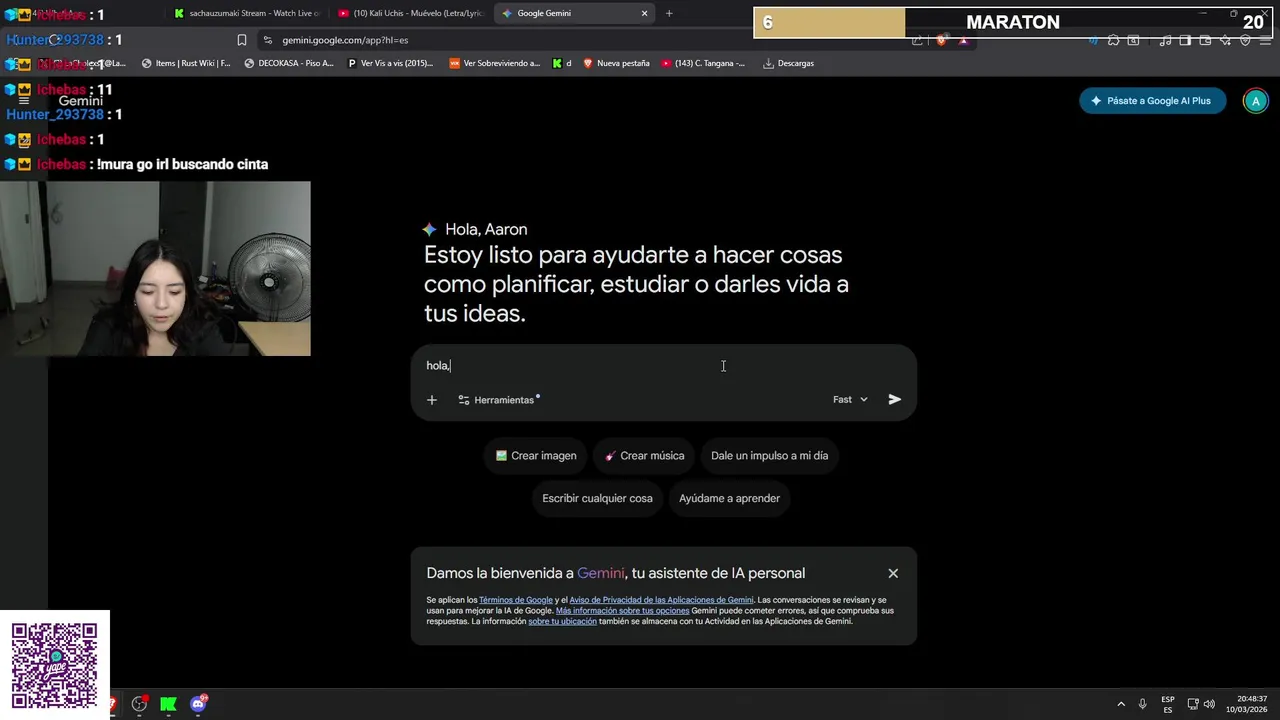Open Más información sobre tus opciones link
This screenshot has width=1280, height=720.
coord(622,610)
